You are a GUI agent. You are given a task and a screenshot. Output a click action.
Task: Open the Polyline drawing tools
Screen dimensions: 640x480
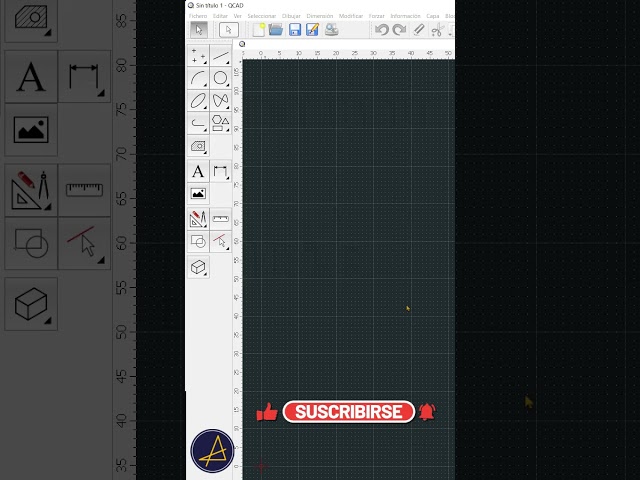198,123
